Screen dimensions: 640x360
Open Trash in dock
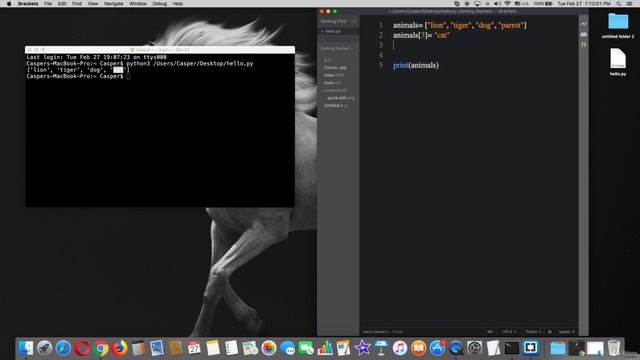[614, 348]
